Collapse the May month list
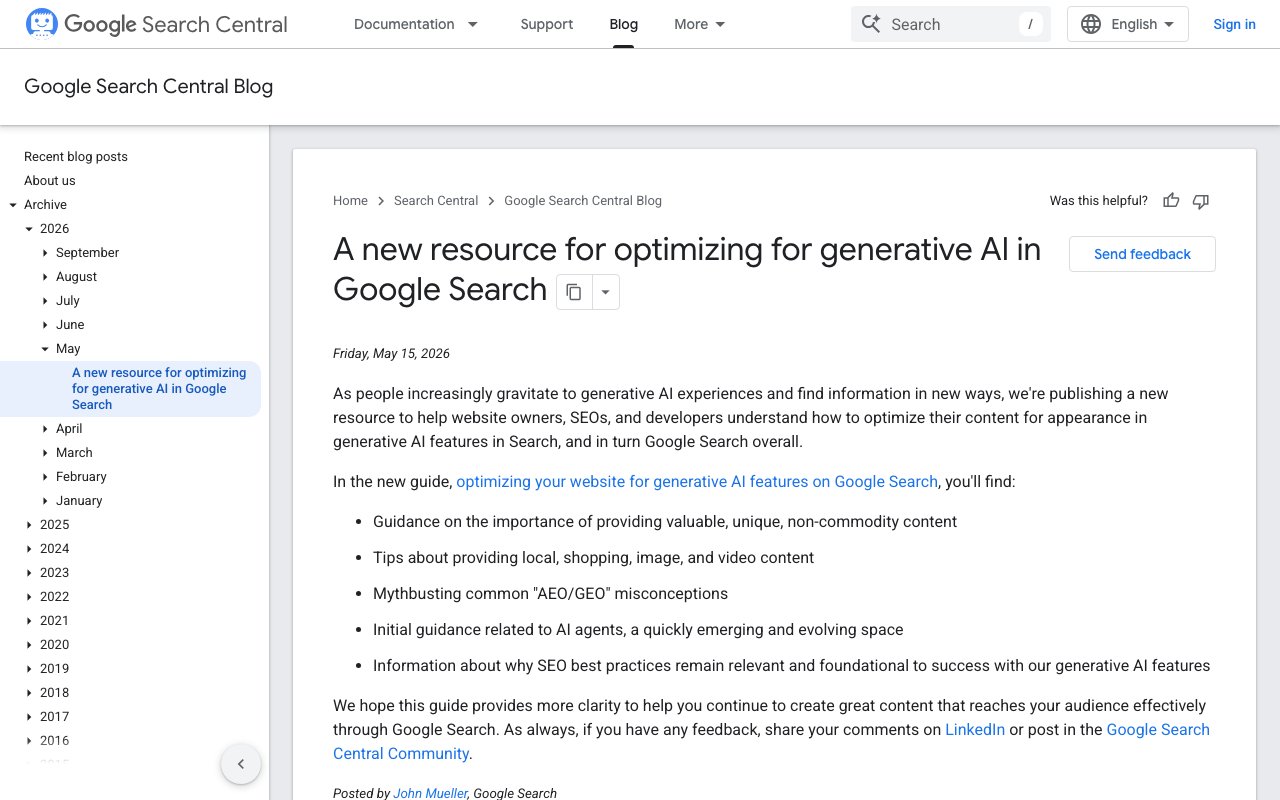Image resolution: width=1280 pixels, height=800 pixels. (45, 349)
